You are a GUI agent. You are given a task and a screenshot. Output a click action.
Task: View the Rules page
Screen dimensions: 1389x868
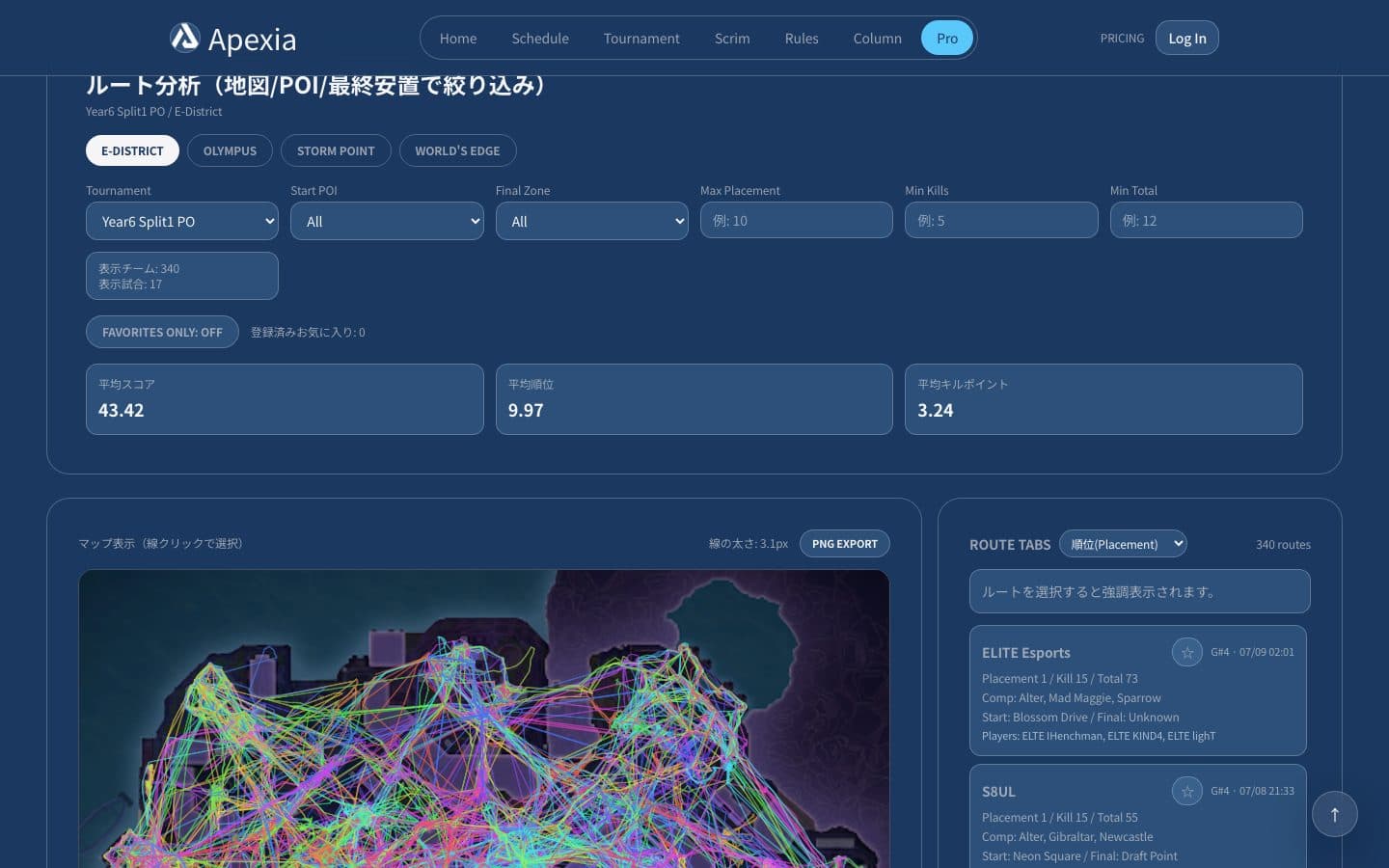[802, 39]
